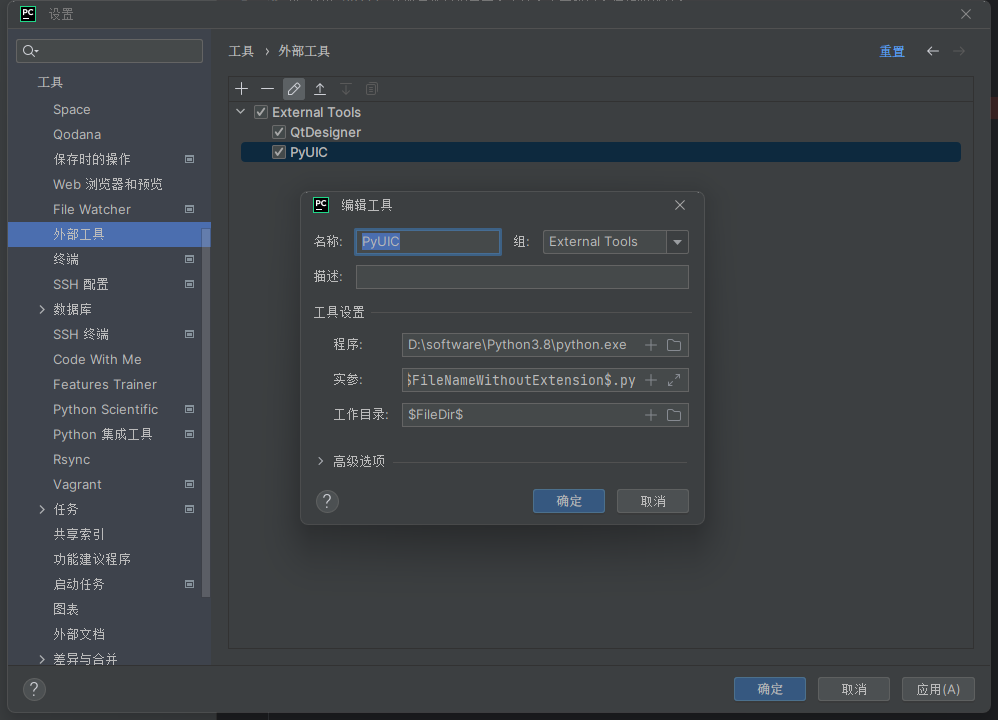Uncheck the PyUIC tool checkbox
998x720 pixels.
click(x=279, y=152)
